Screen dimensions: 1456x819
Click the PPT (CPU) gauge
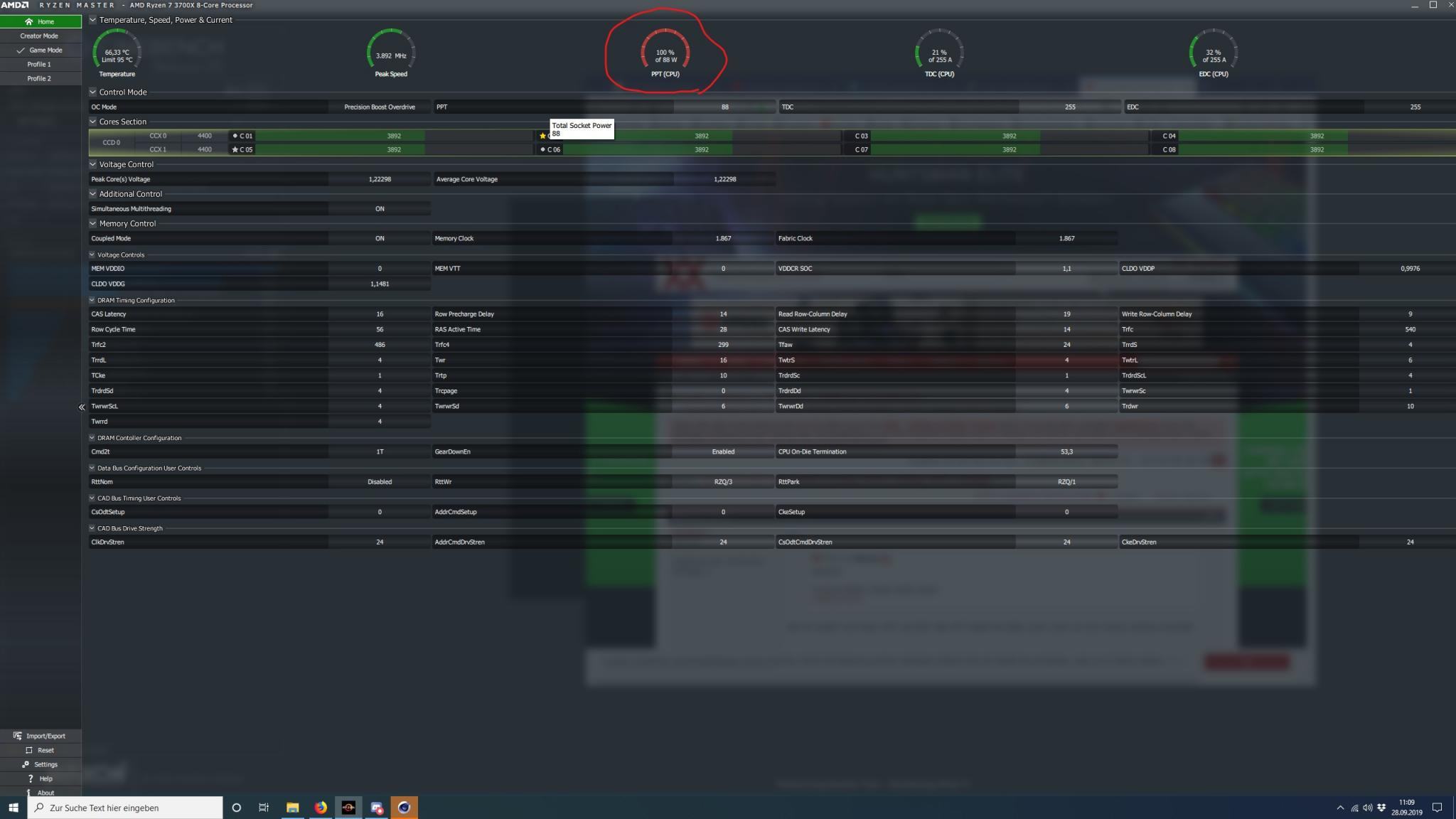[665, 53]
